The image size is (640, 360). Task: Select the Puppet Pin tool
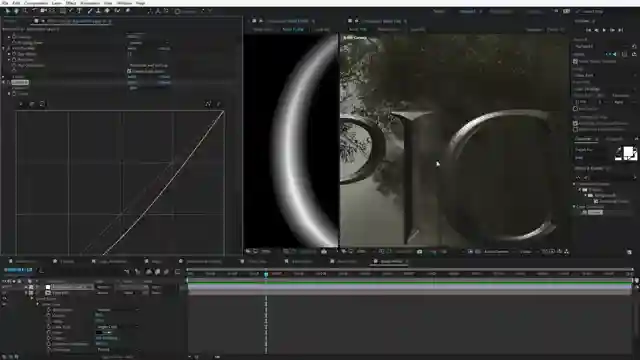[x=128, y=11]
